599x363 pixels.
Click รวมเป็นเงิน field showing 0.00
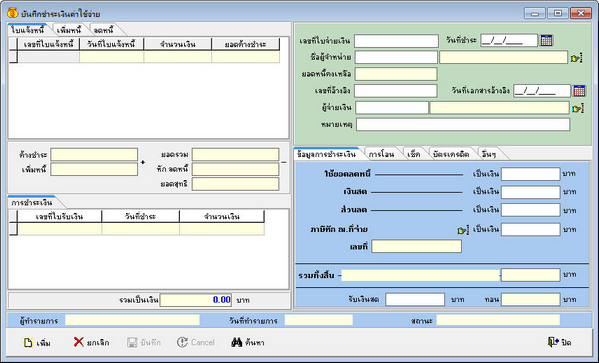pos(196,300)
